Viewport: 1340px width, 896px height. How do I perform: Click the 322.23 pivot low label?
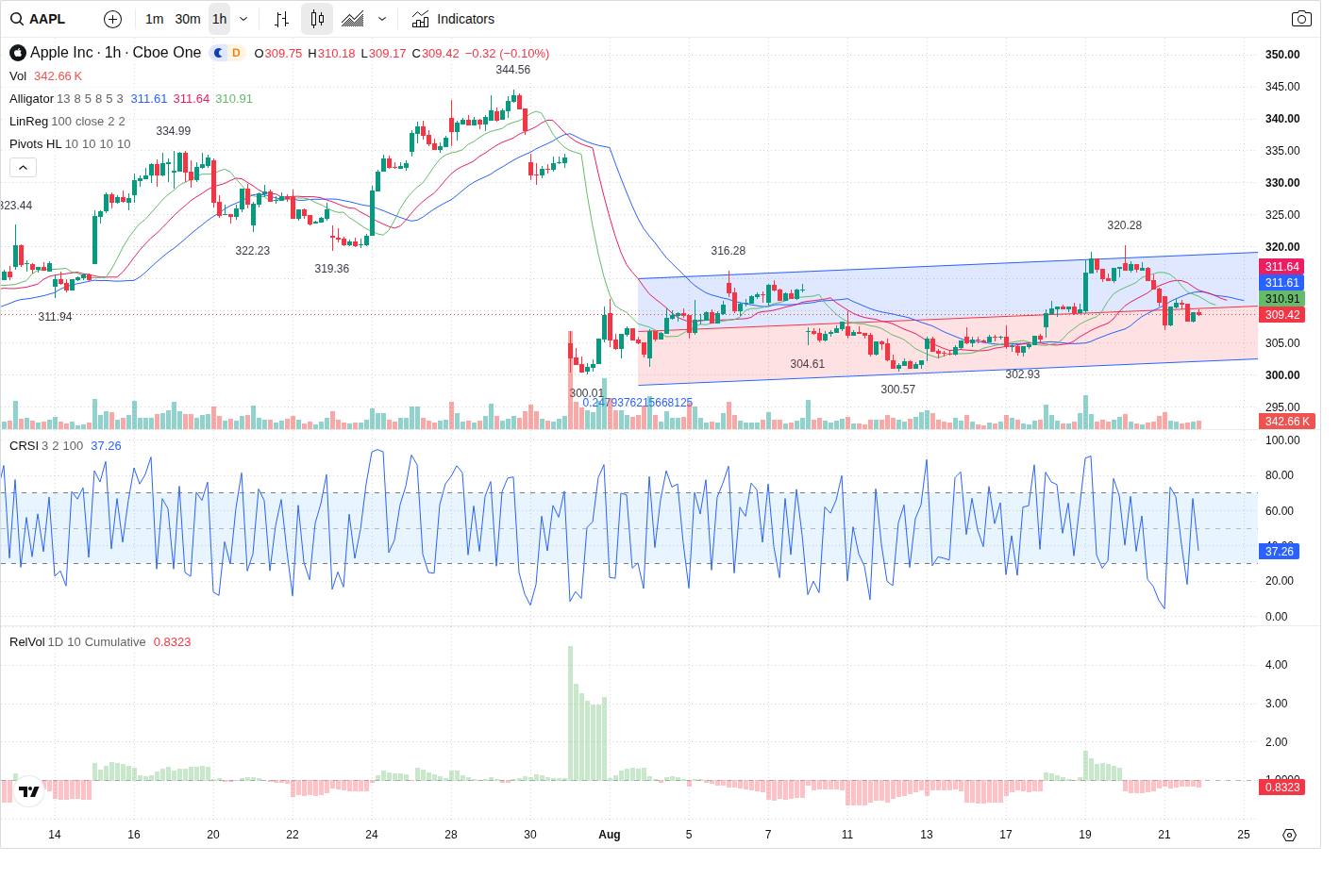point(253,251)
